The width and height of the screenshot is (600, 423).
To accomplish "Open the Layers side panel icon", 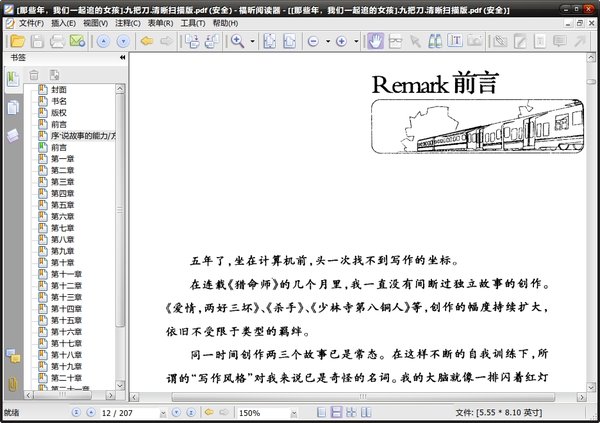I will pyautogui.click(x=13, y=134).
